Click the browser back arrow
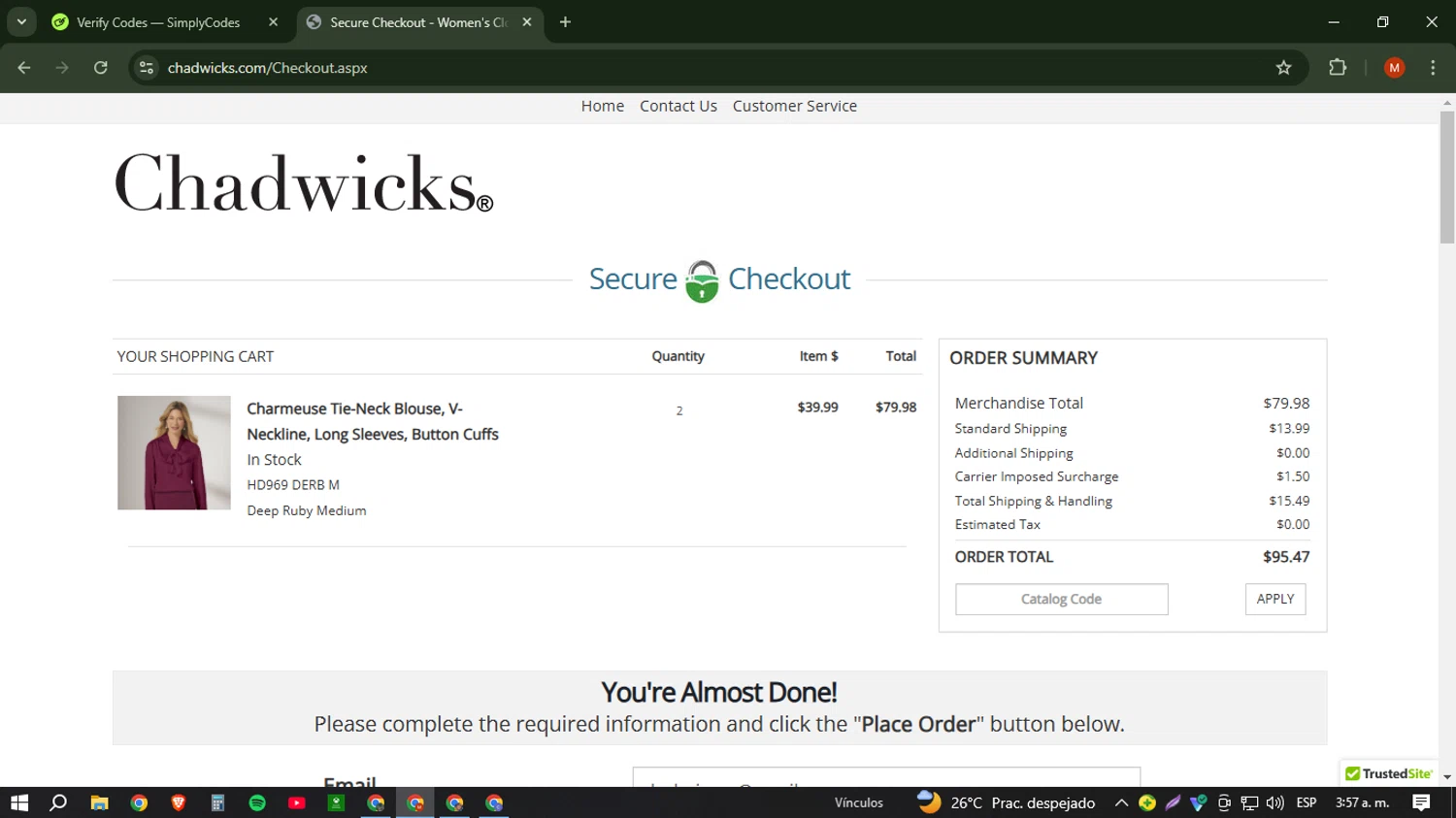 (24, 68)
